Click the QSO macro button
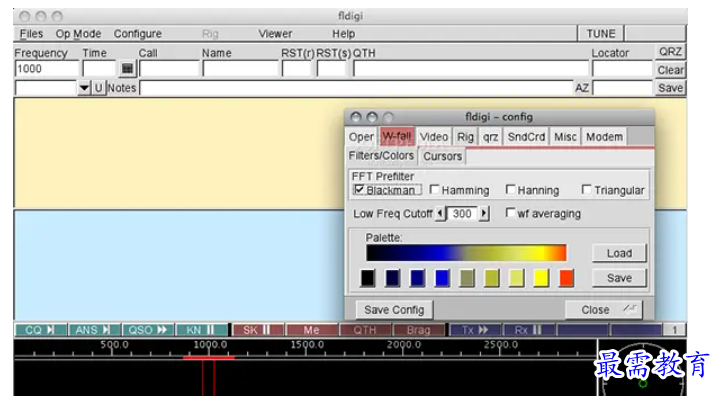Screen dimensions: 718x396 point(147,330)
